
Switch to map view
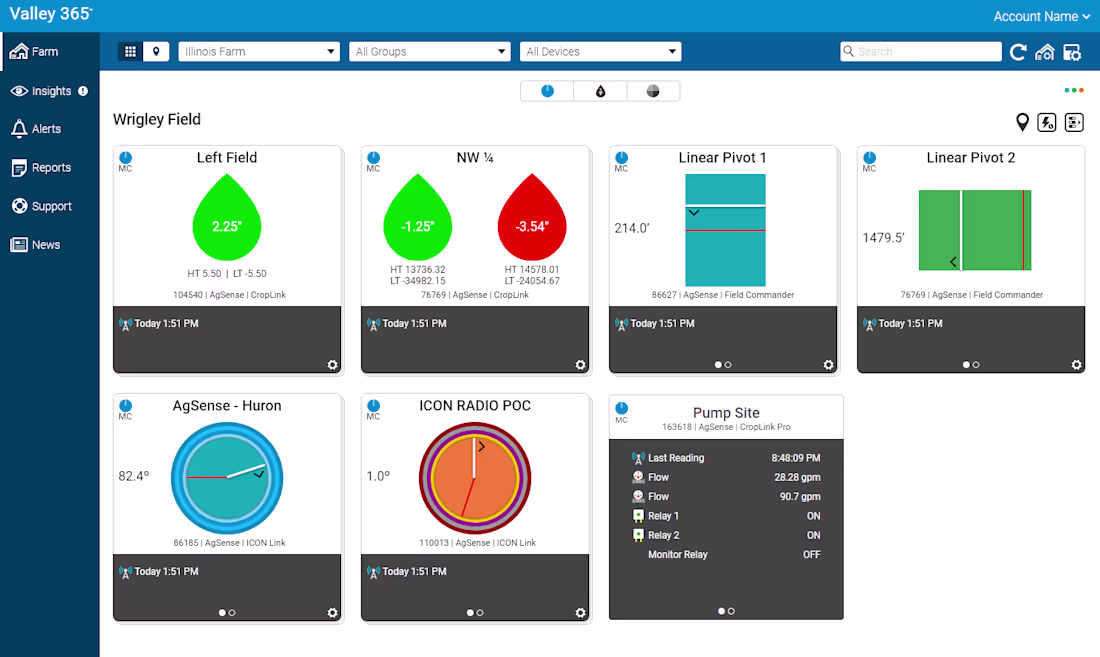coord(156,51)
